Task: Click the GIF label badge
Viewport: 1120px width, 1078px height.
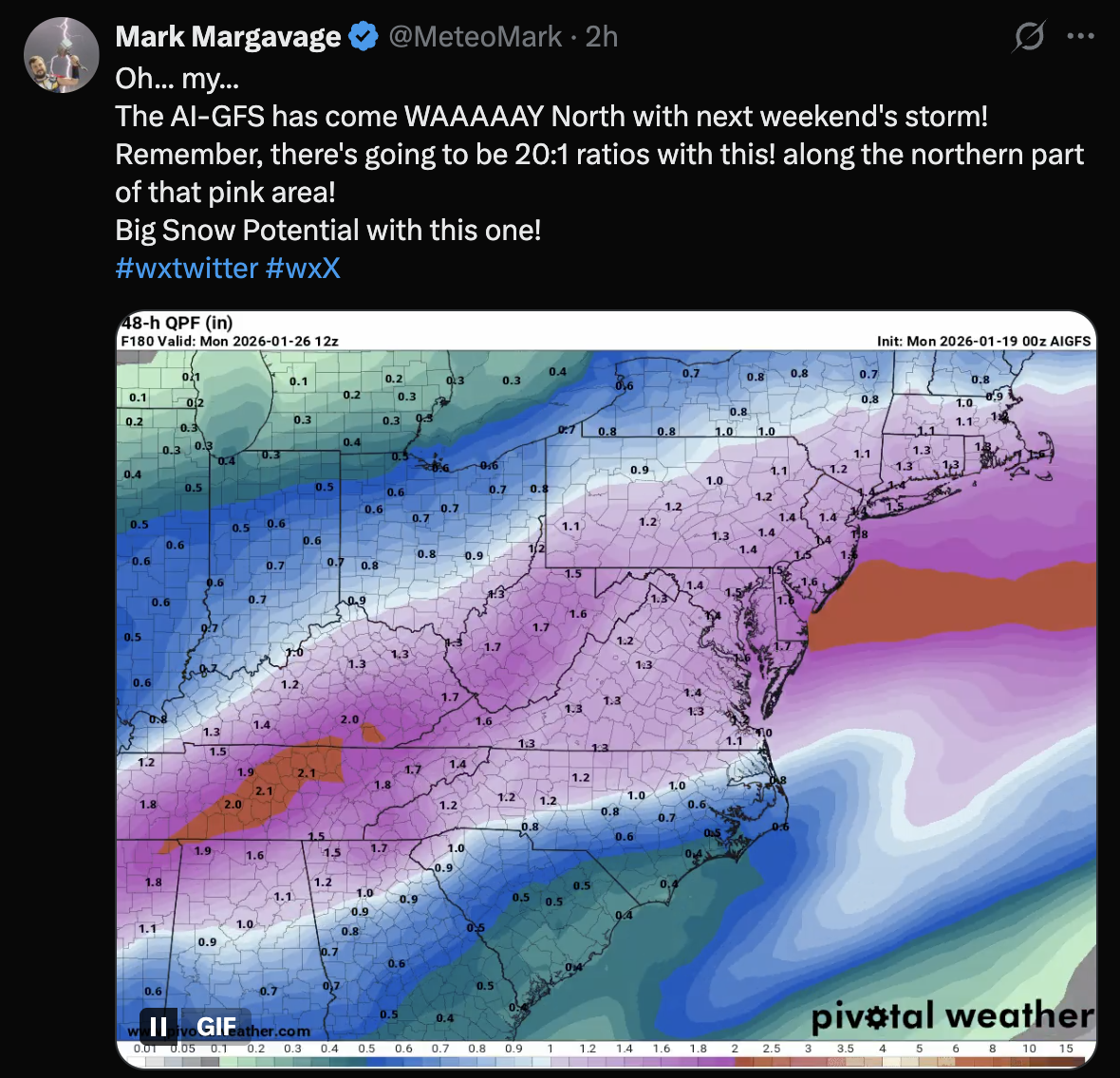Action: (x=216, y=1027)
